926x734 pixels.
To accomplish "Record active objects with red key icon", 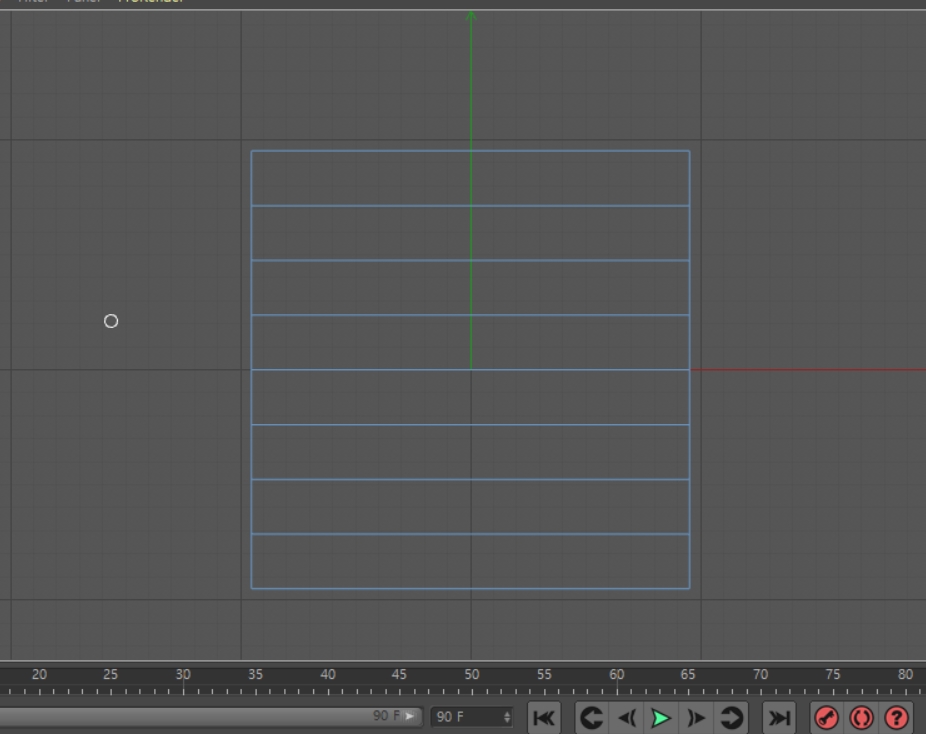I will click(826, 718).
